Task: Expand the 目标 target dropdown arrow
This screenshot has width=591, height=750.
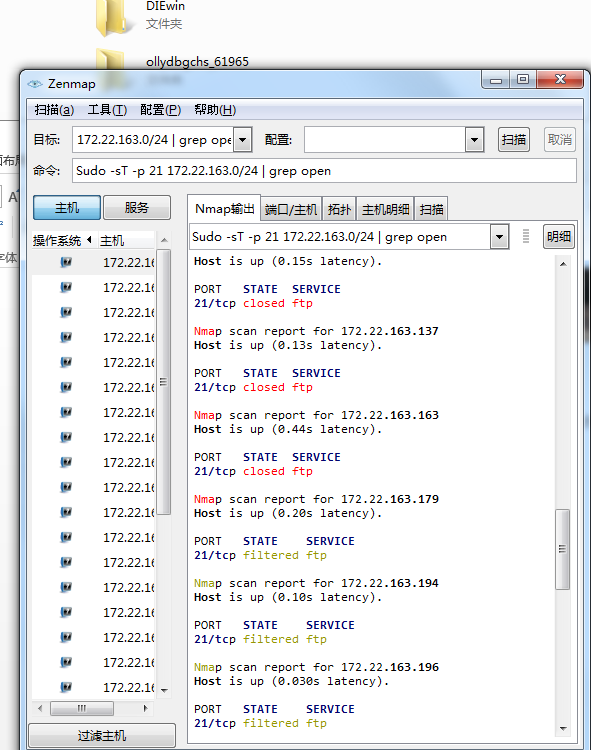Action: click(242, 140)
